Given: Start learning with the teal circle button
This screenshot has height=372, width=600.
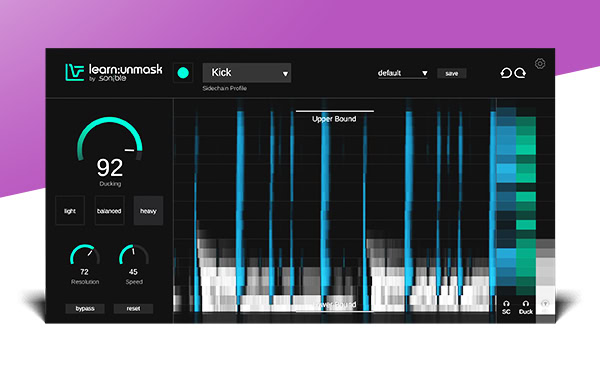Looking at the screenshot, I should click(183, 73).
